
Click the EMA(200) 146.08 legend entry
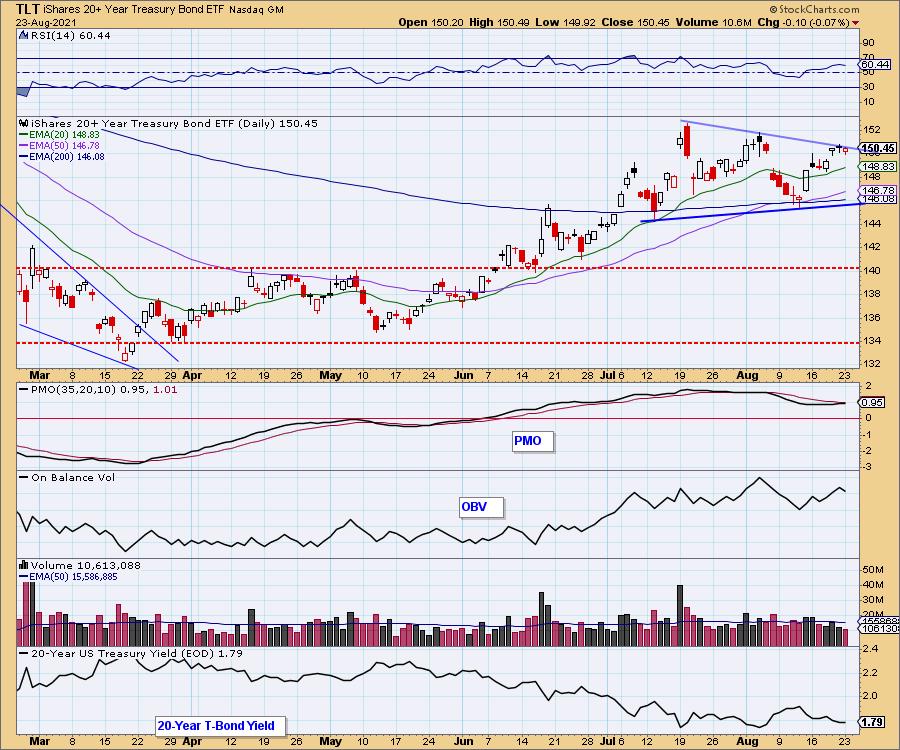(x=62, y=156)
